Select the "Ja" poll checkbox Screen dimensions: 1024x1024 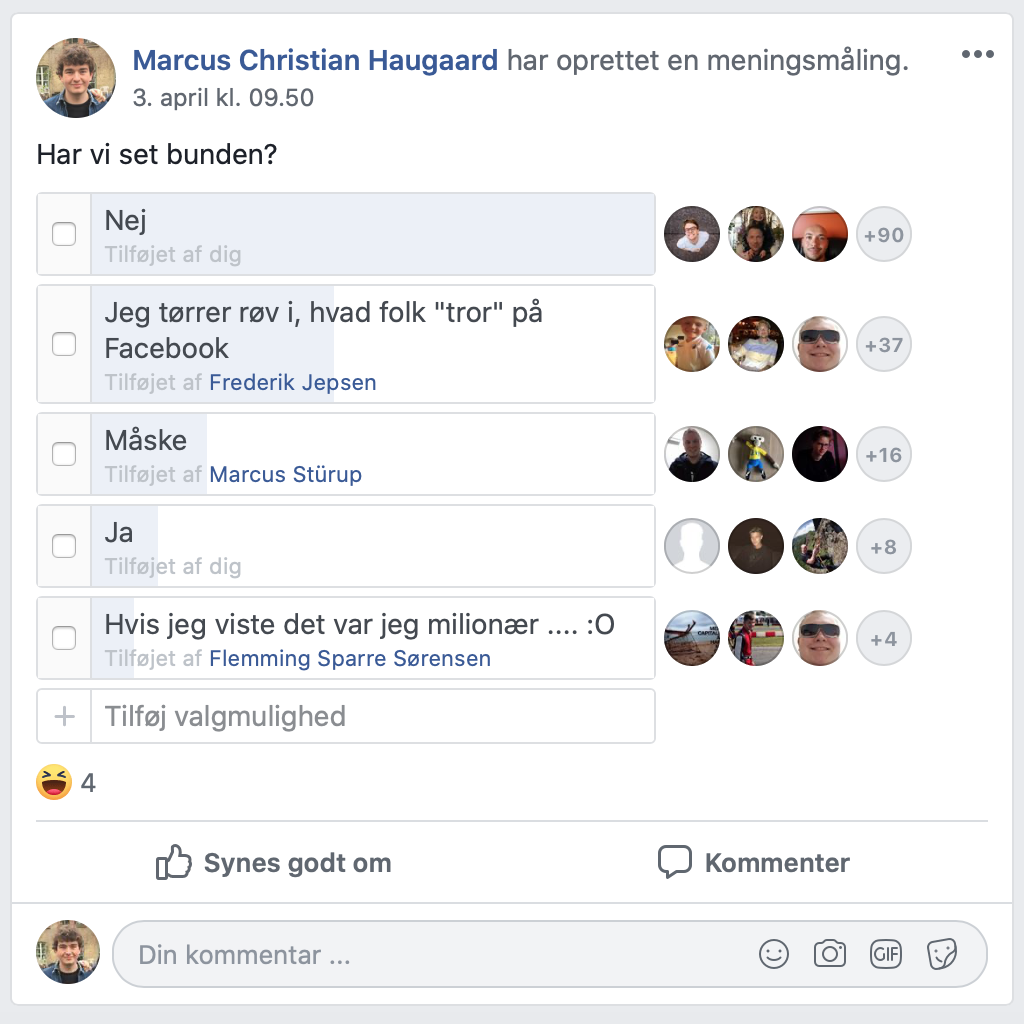(x=64, y=546)
